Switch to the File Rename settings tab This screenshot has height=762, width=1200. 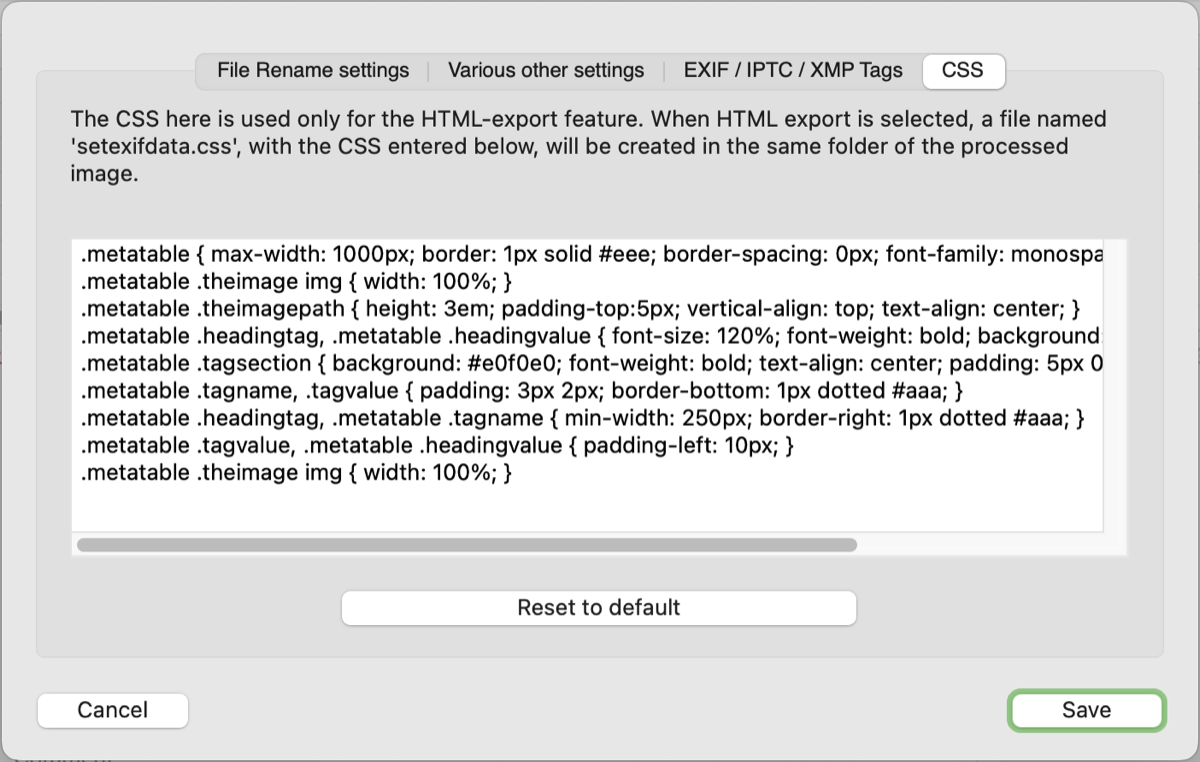(313, 71)
